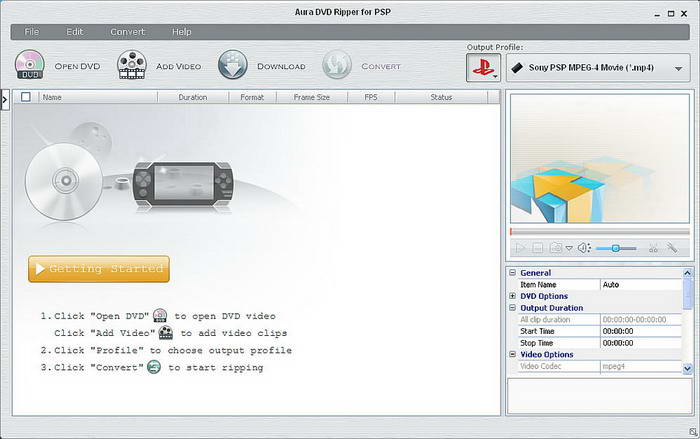
Task: Click the Start Time value field
Action: pos(641,331)
